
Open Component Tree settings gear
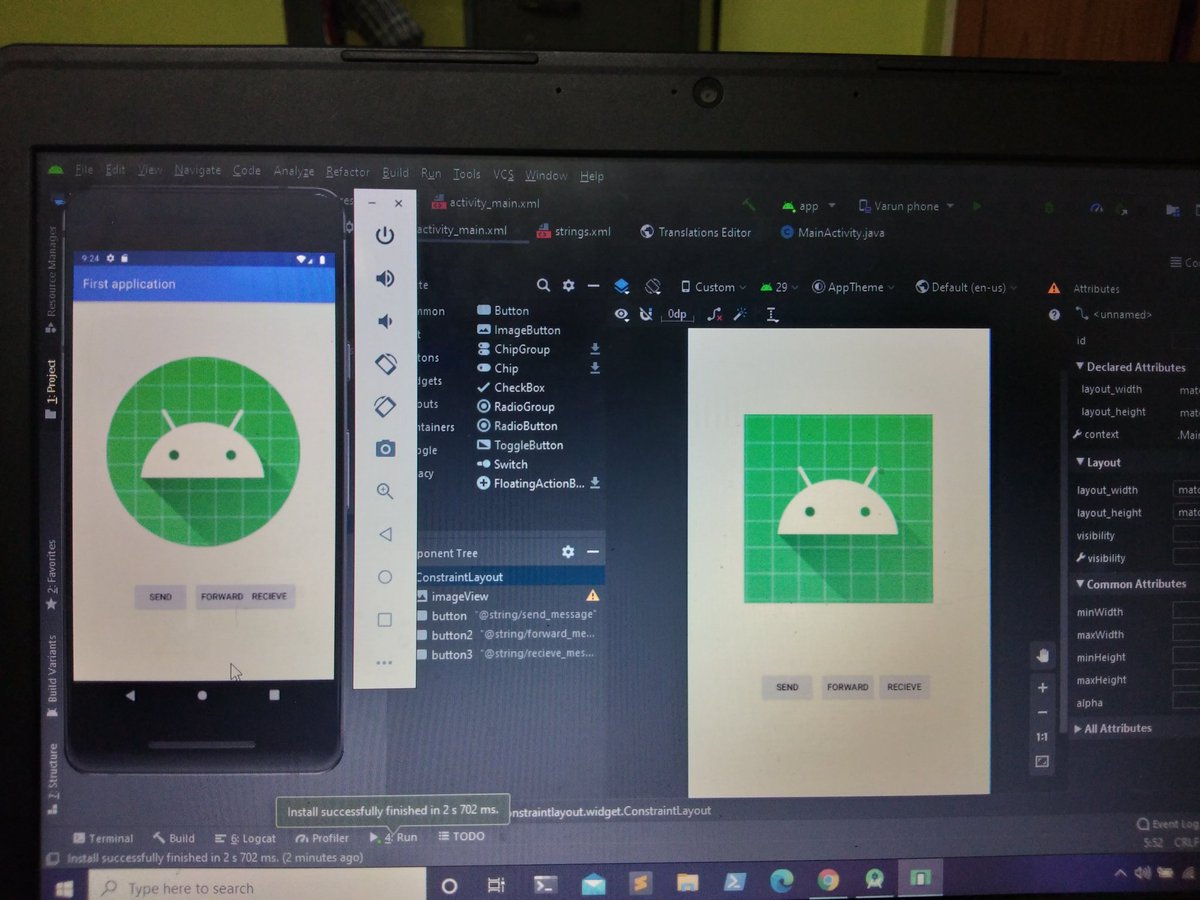(x=568, y=552)
